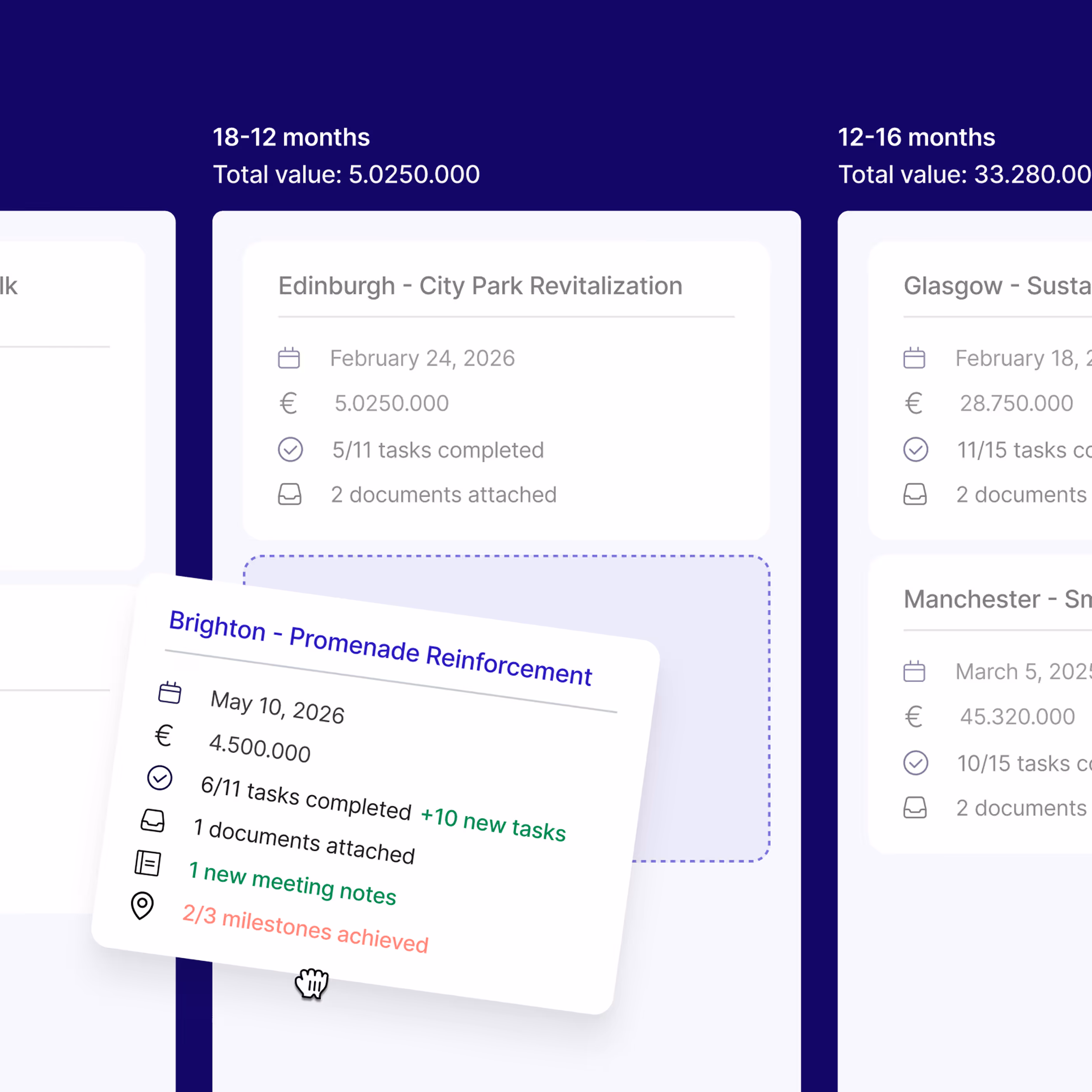Viewport: 1092px width, 1092px height.
Task: Click meeting notes icon on Brighton card
Action: coord(148,863)
